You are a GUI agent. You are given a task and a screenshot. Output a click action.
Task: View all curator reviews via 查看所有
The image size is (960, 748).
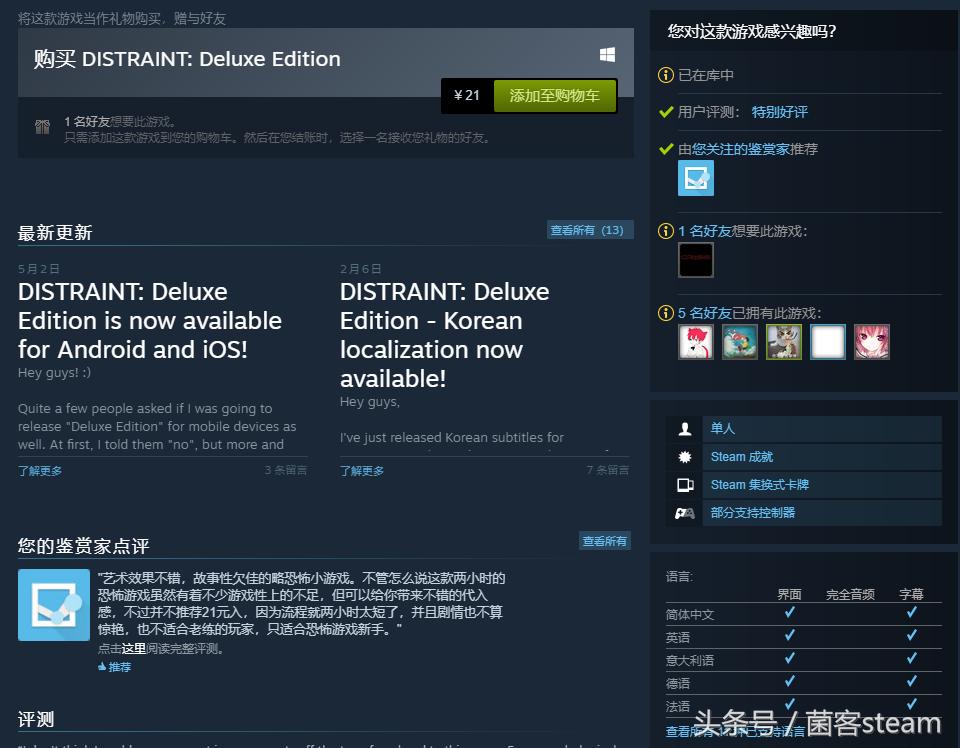(x=604, y=541)
